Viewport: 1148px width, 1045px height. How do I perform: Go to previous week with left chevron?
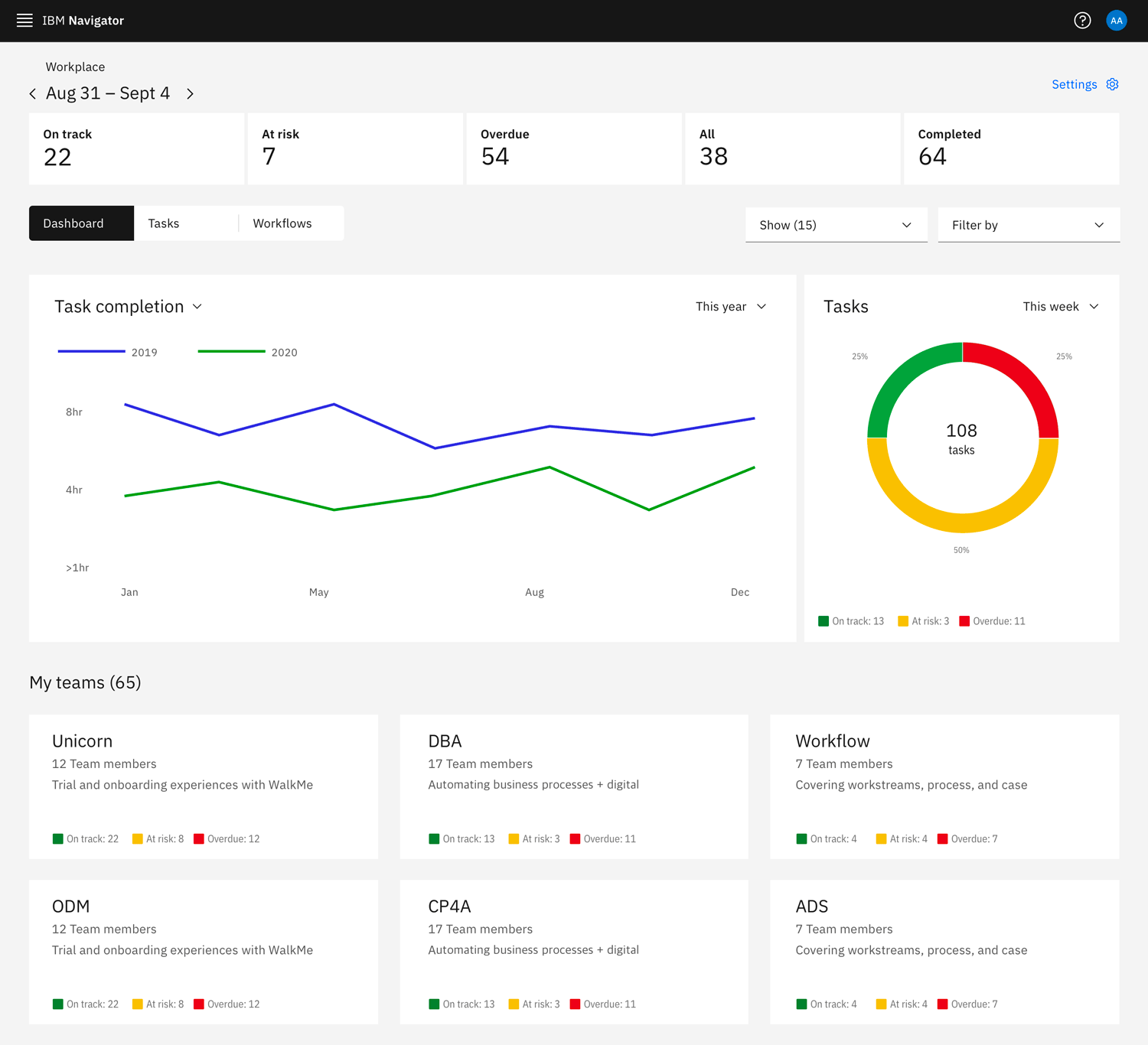pos(33,93)
